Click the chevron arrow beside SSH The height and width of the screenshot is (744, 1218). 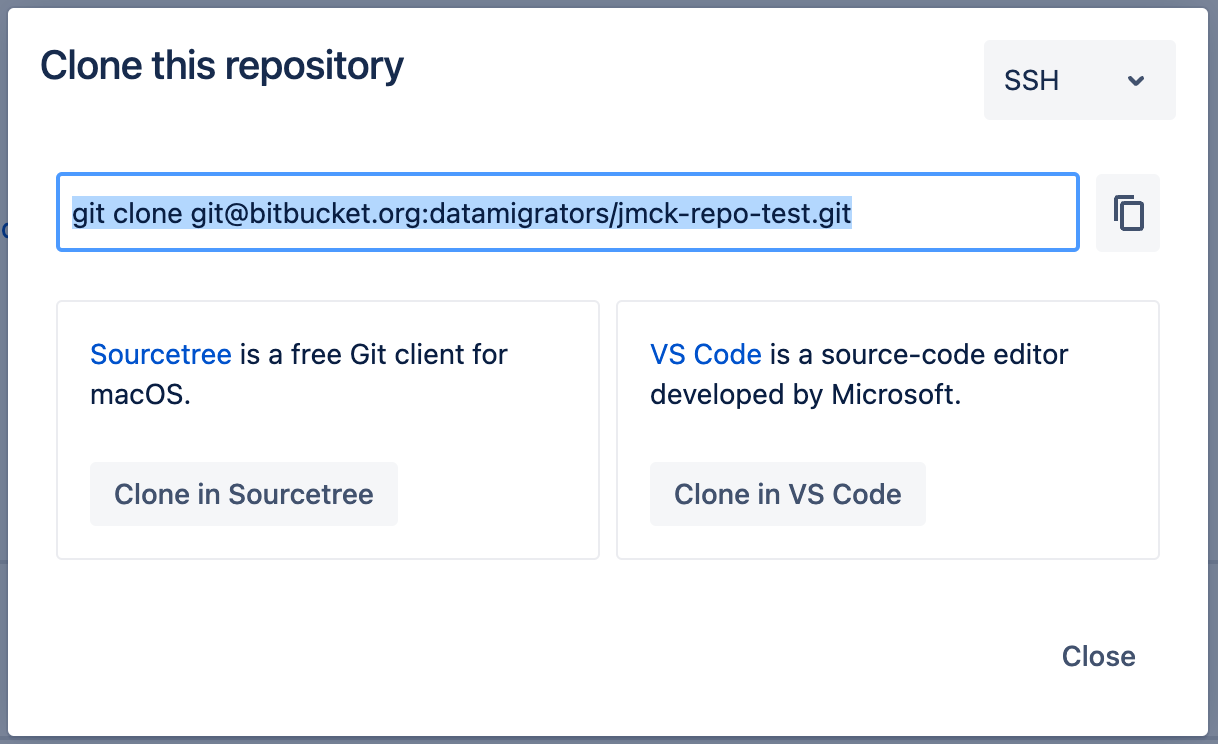(x=1135, y=81)
